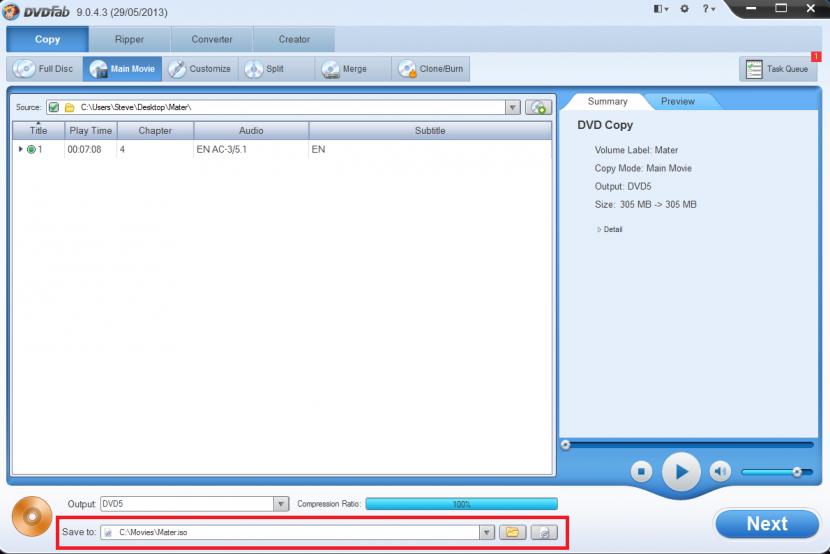Mute the preview audio speaker icon

pyautogui.click(x=720, y=471)
